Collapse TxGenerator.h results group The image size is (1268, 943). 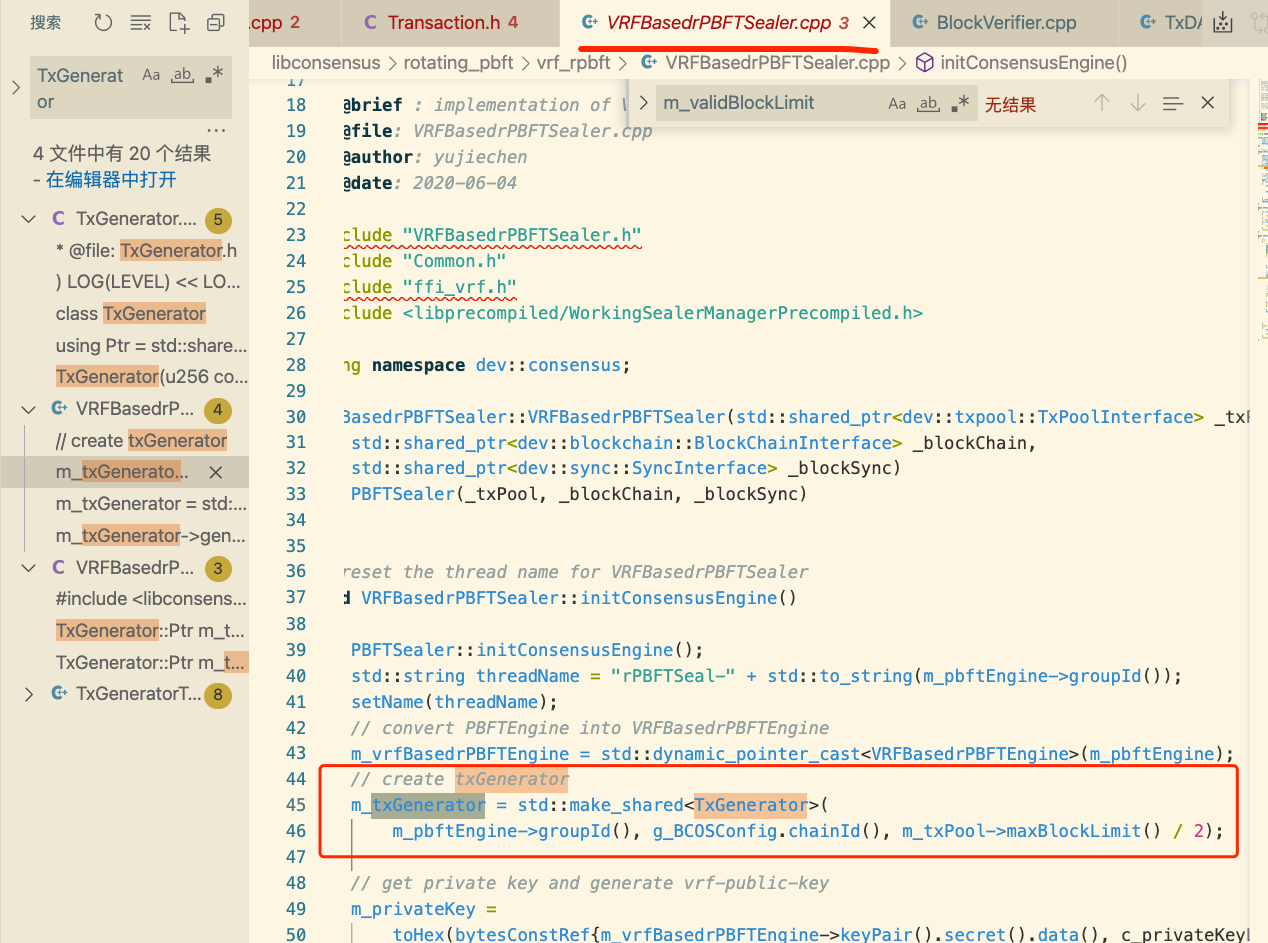tap(29, 219)
